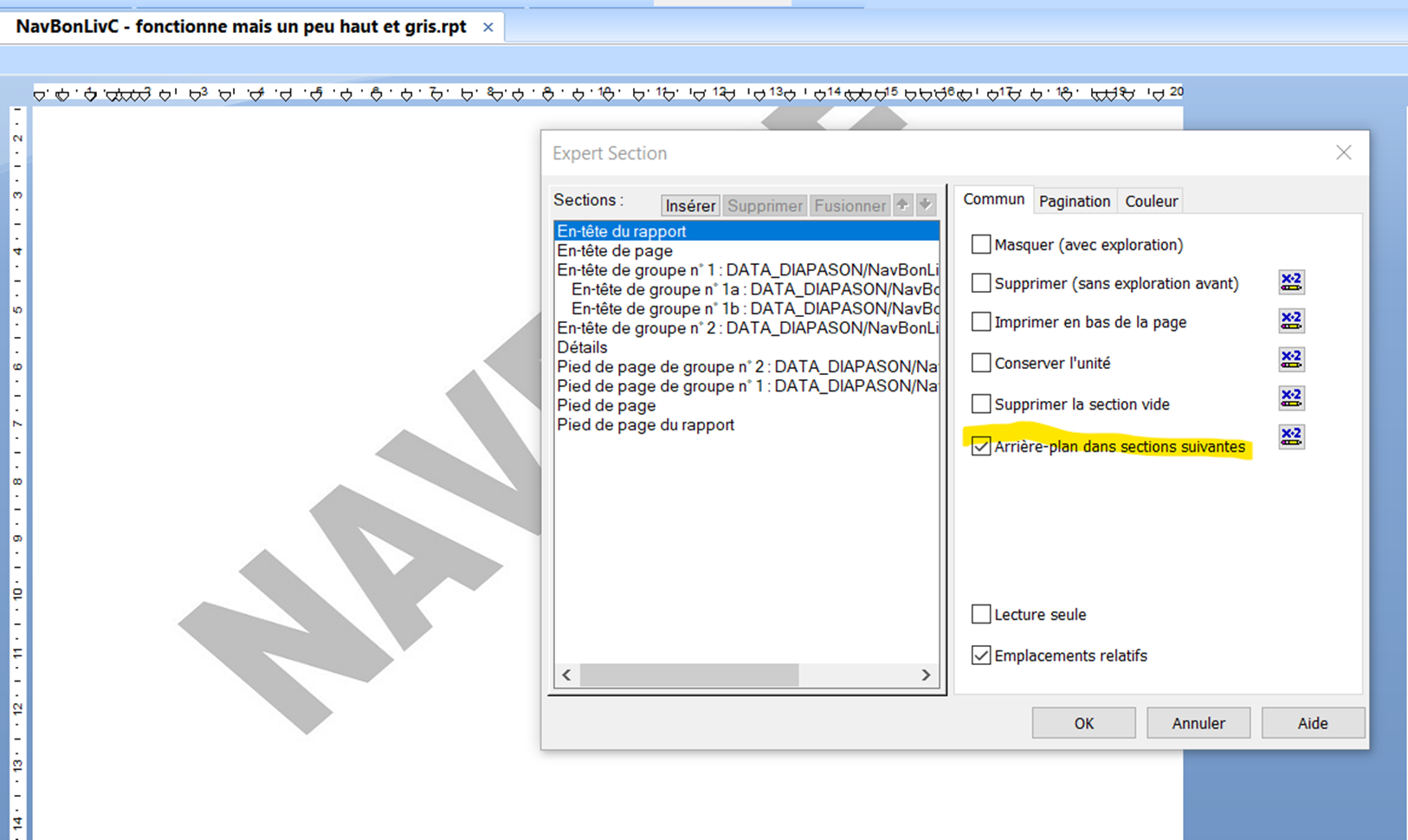
Task: Toggle the Lecture seule checkbox
Action: (x=981, y=615)
